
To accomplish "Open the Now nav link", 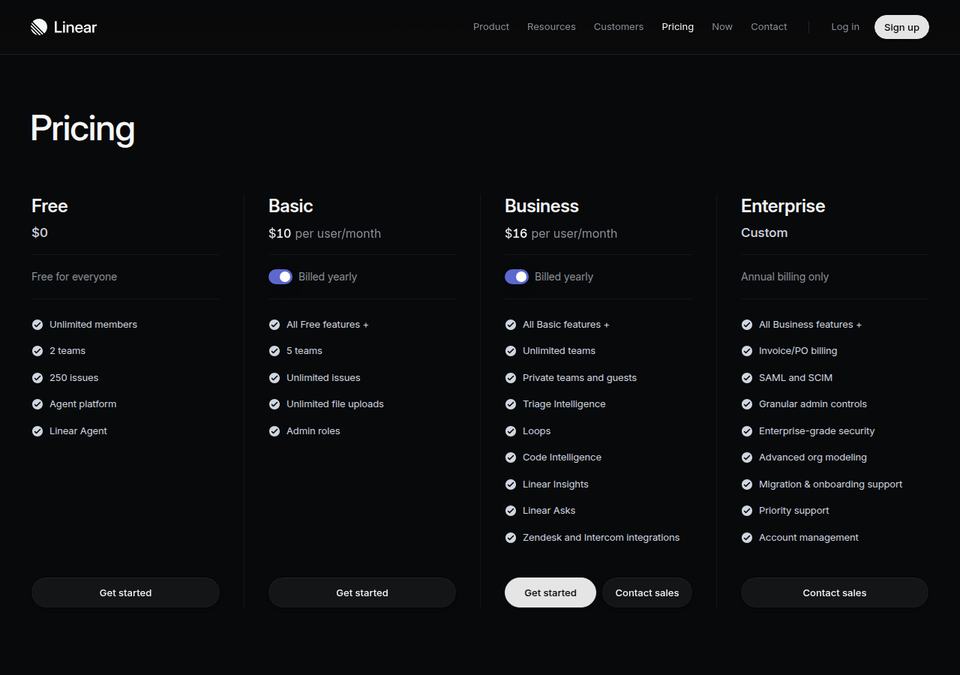I will click(x=722, y=27).
